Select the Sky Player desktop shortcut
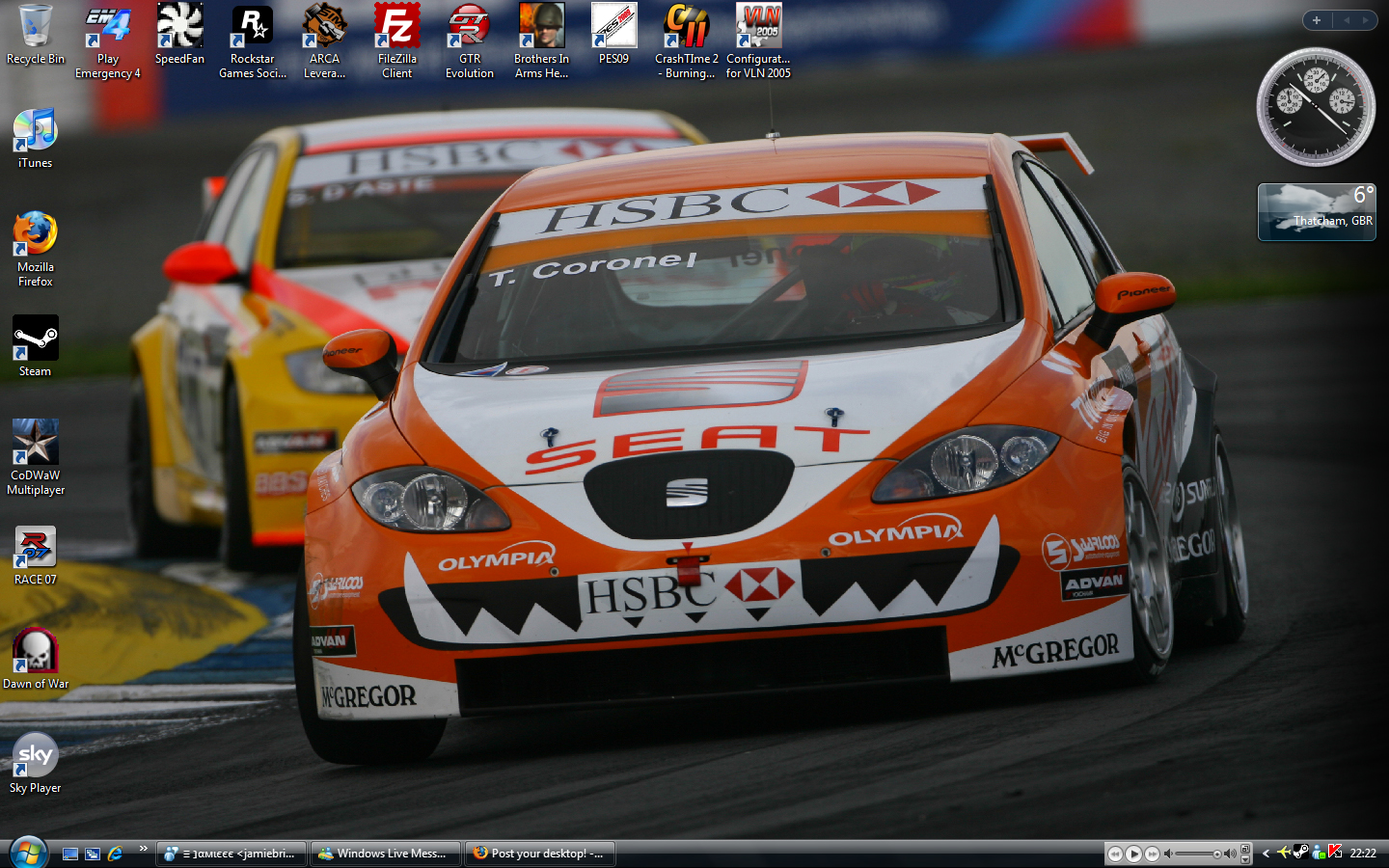This screenshot has height=868, width=1389. tap(35, 764)
